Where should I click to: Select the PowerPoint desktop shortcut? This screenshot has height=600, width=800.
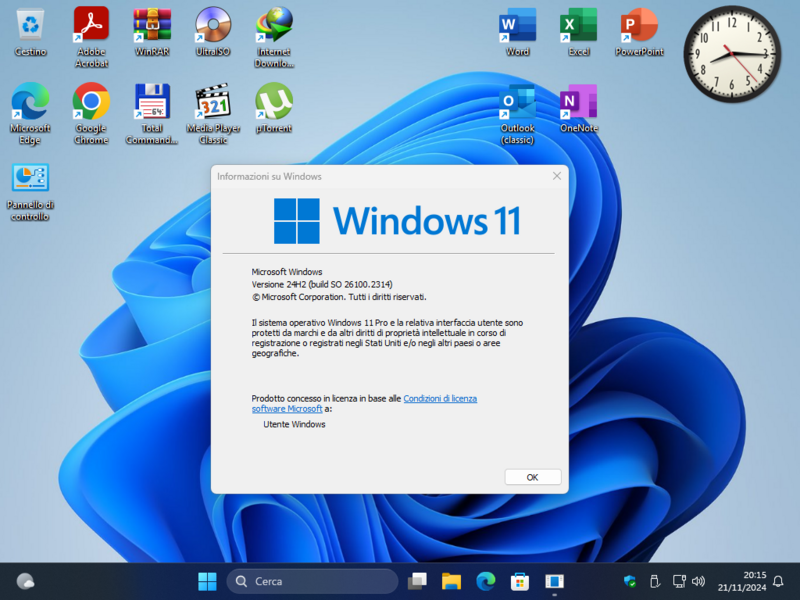point(639,32)
